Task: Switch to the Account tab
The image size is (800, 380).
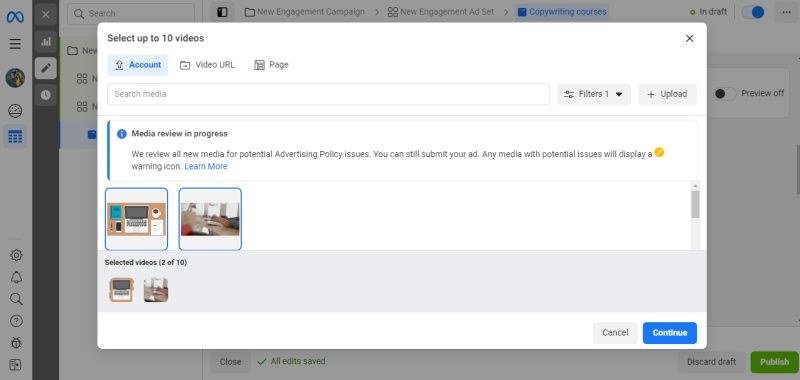Action: pos(138,65)
